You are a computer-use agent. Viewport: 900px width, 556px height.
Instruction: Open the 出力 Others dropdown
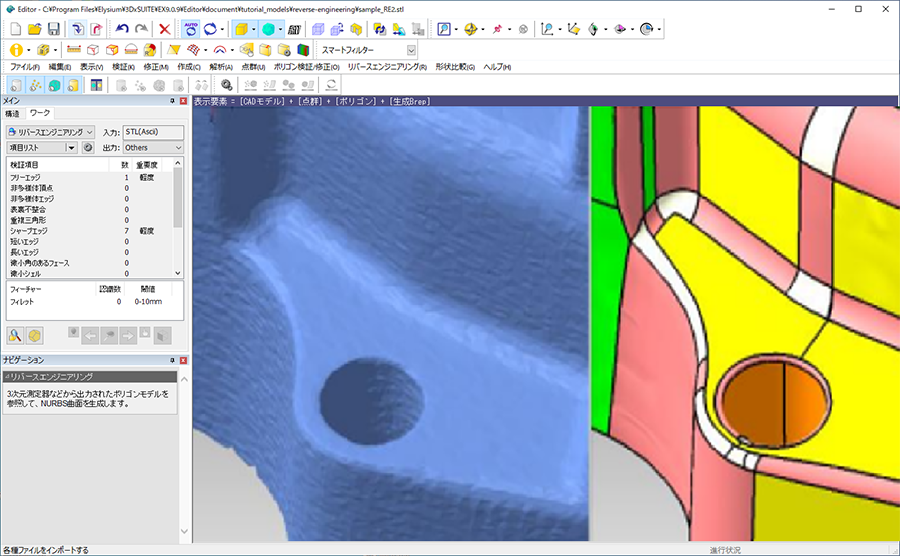point(153,147)
